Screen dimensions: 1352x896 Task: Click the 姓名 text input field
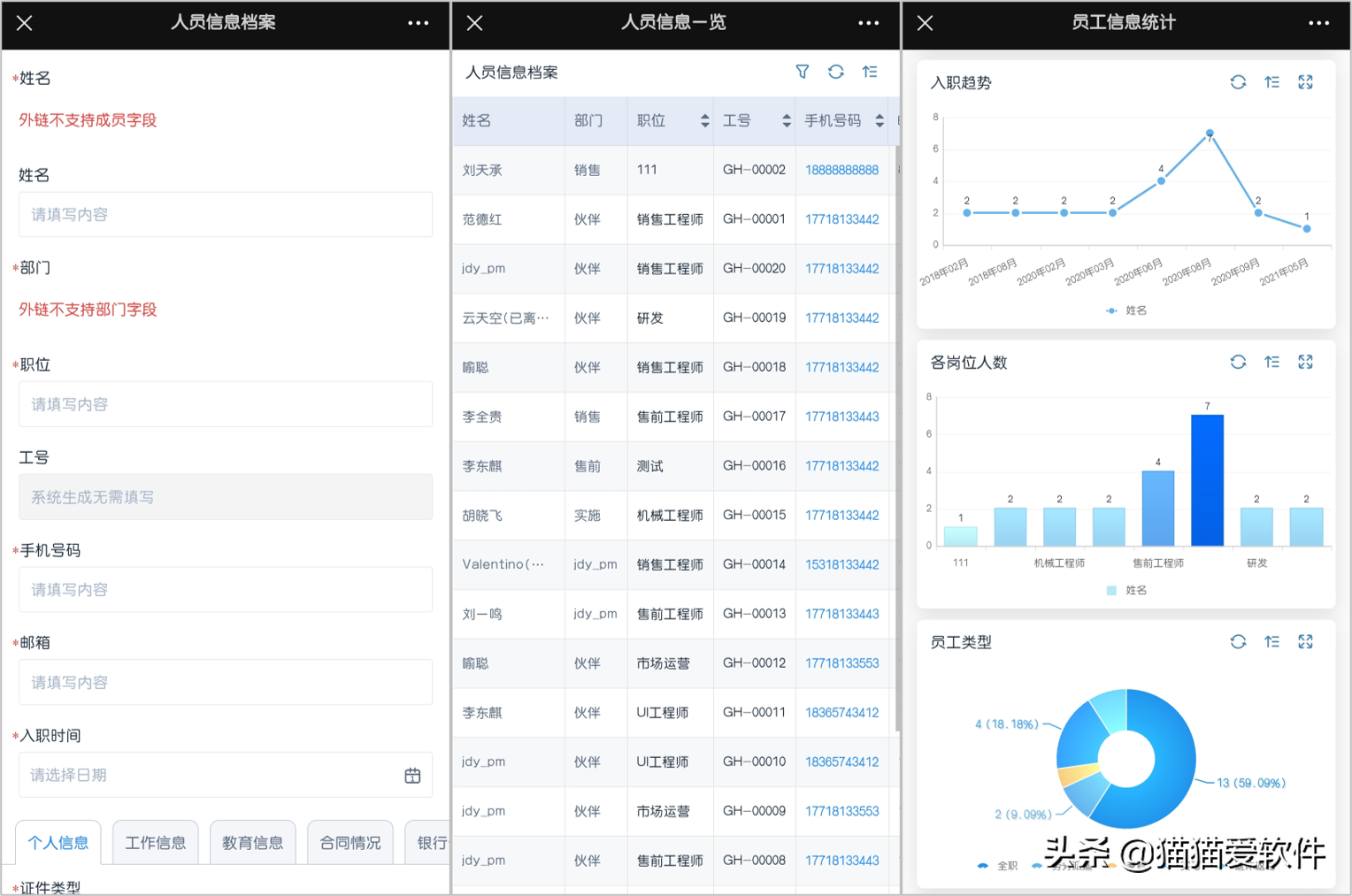[225, 214]
